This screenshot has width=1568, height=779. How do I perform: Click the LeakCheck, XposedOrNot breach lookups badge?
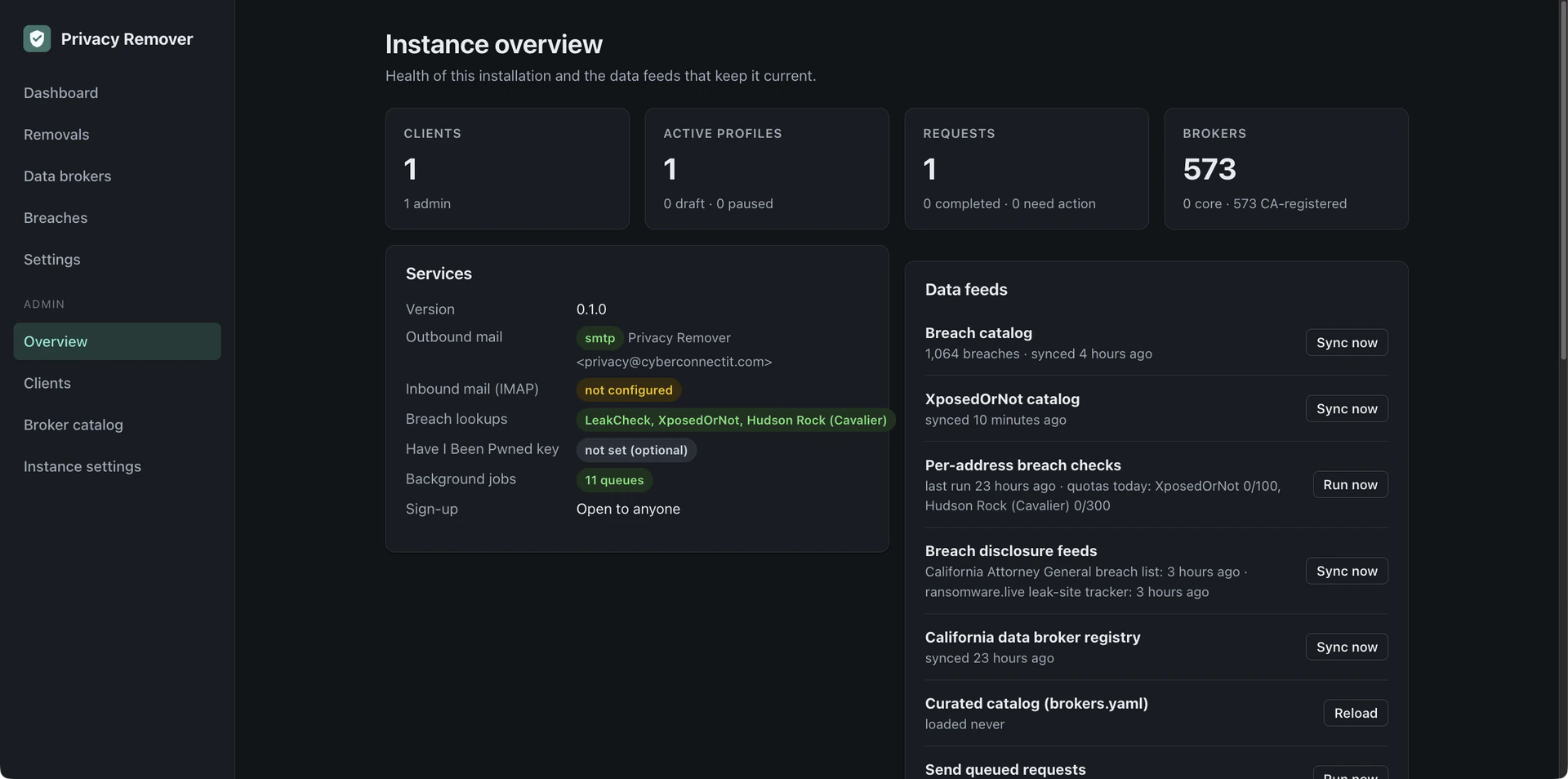coord(736,421)
